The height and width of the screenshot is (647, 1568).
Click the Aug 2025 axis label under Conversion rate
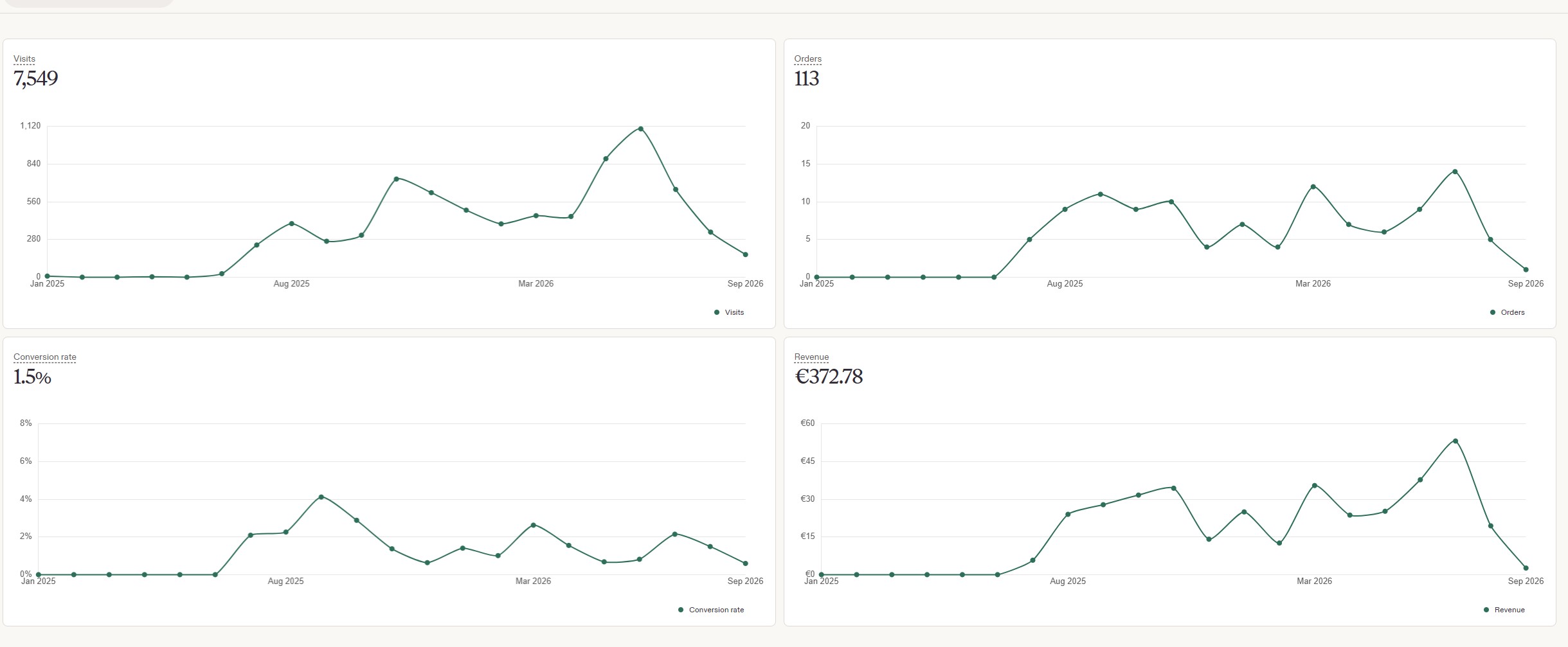285,581
